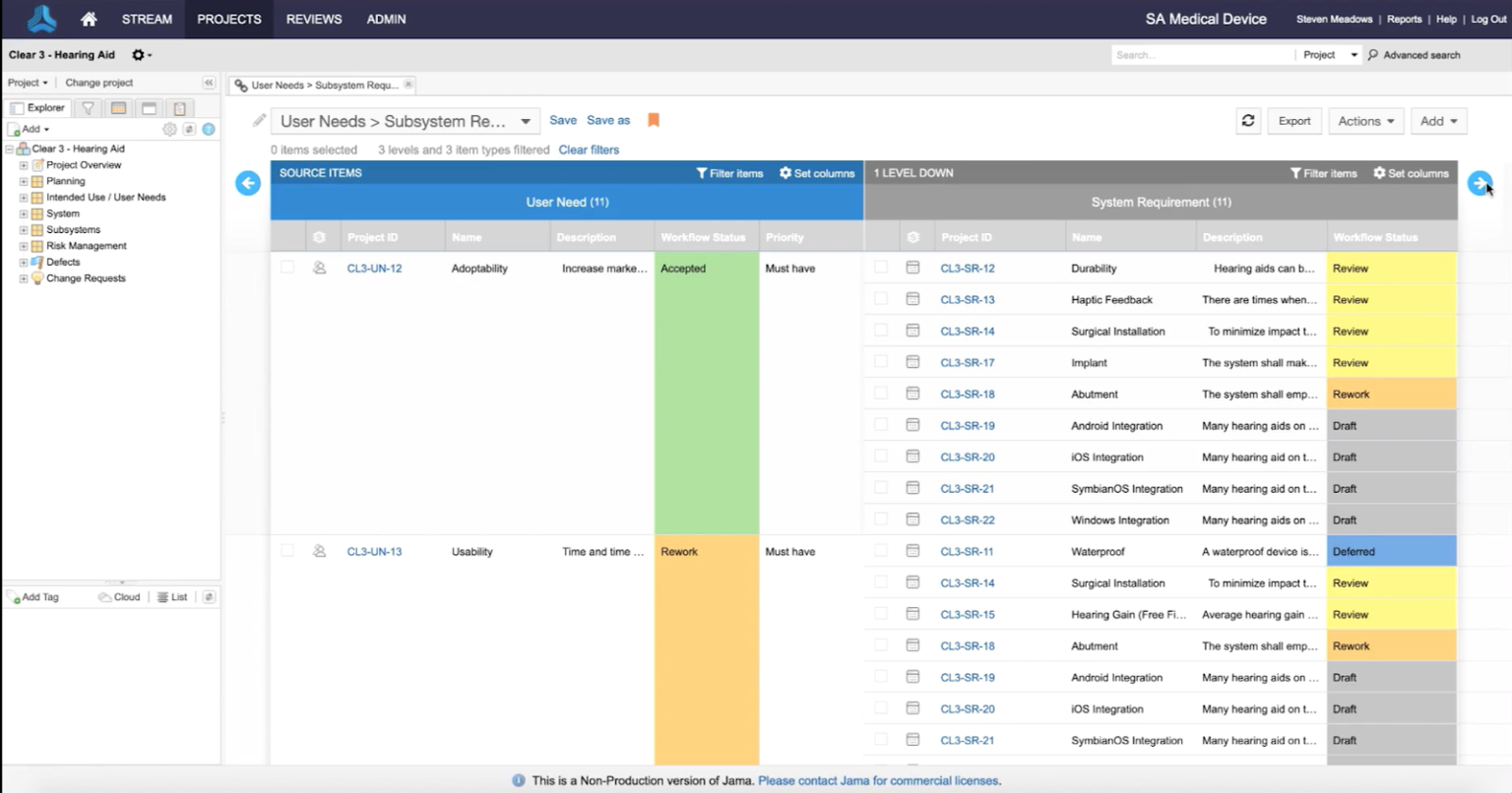1512x793 pixels.
Task: Open the Actions dropdown menu
Action: (1365, 120)
